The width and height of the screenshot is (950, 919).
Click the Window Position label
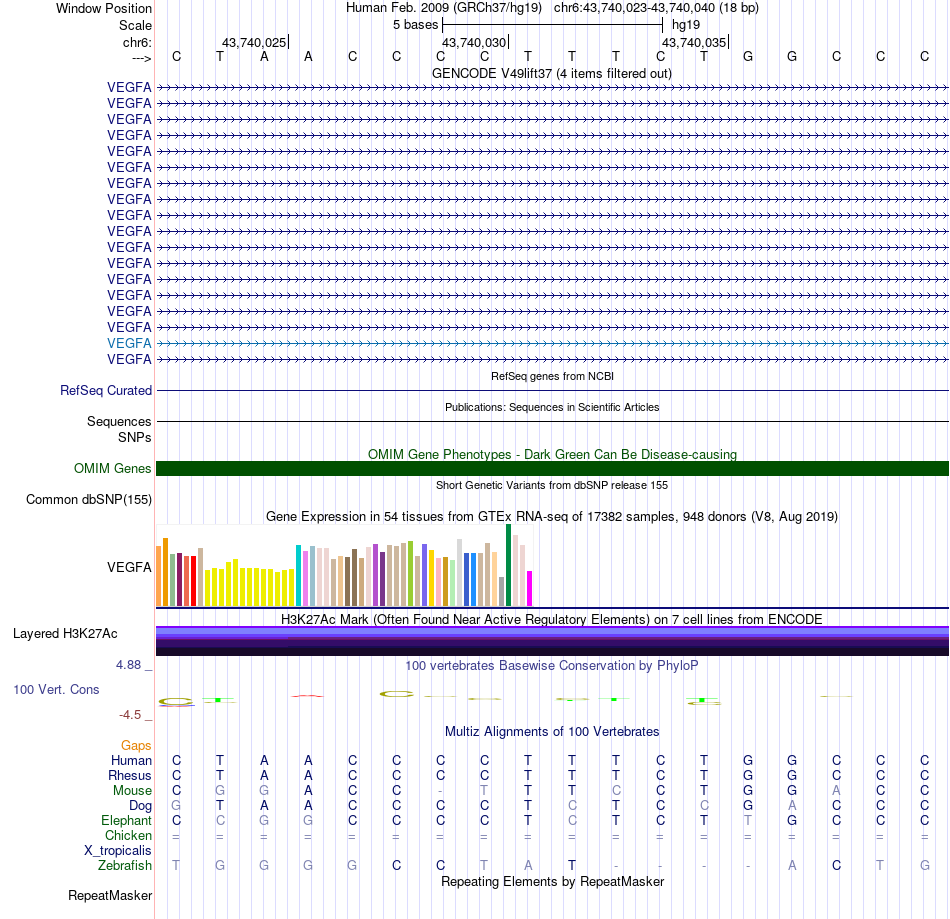pyautogui.click(x=104, y=8)
